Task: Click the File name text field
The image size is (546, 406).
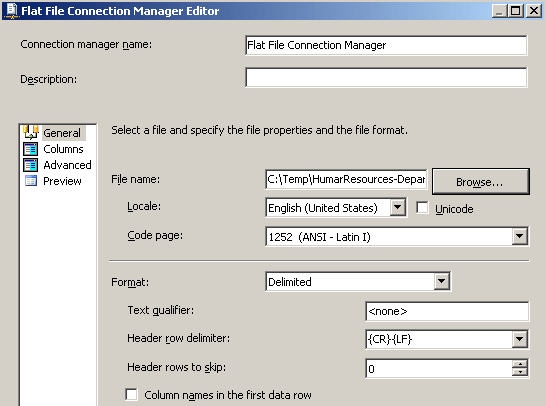Action: [x=346, y=179]
